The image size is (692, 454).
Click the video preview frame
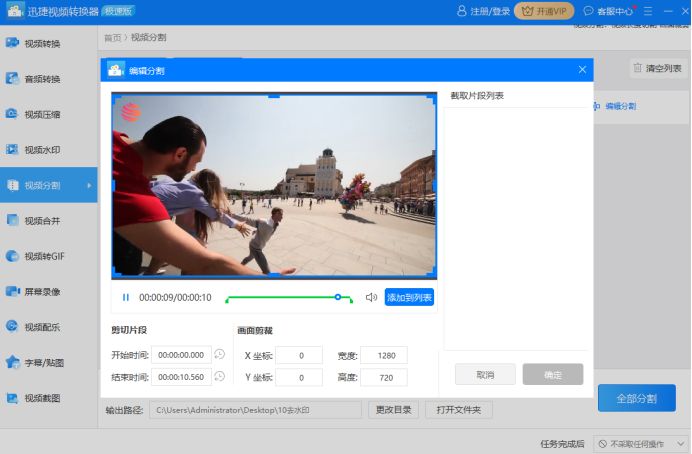[274, 185]
